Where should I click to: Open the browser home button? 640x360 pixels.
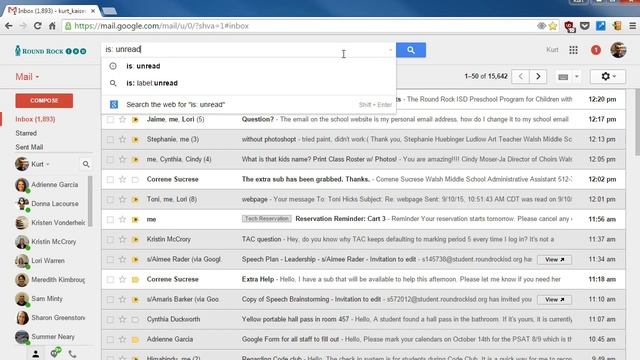[x=52, y=26]
